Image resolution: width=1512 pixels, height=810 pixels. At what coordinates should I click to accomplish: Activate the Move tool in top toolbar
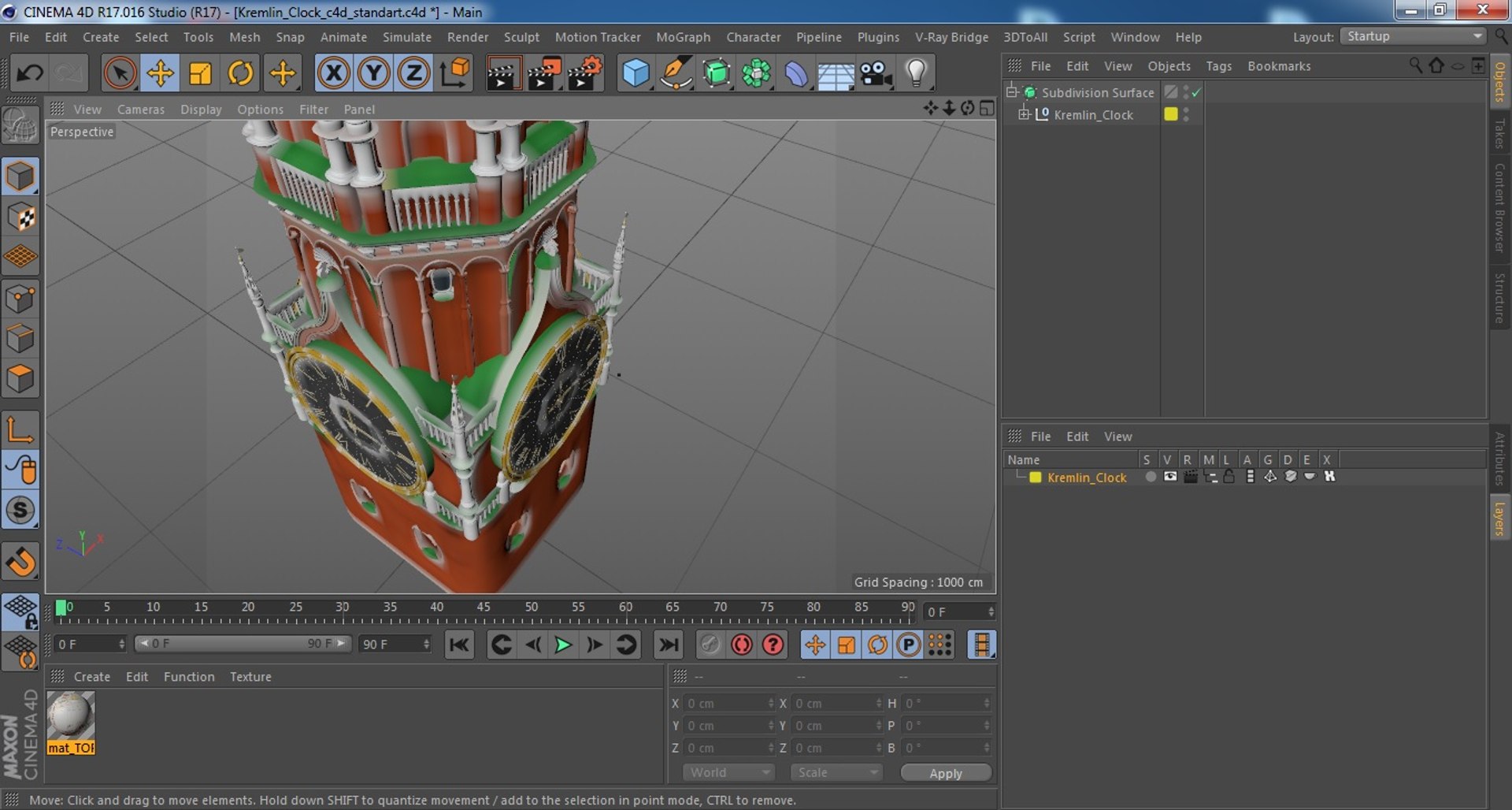click(160, 73)
